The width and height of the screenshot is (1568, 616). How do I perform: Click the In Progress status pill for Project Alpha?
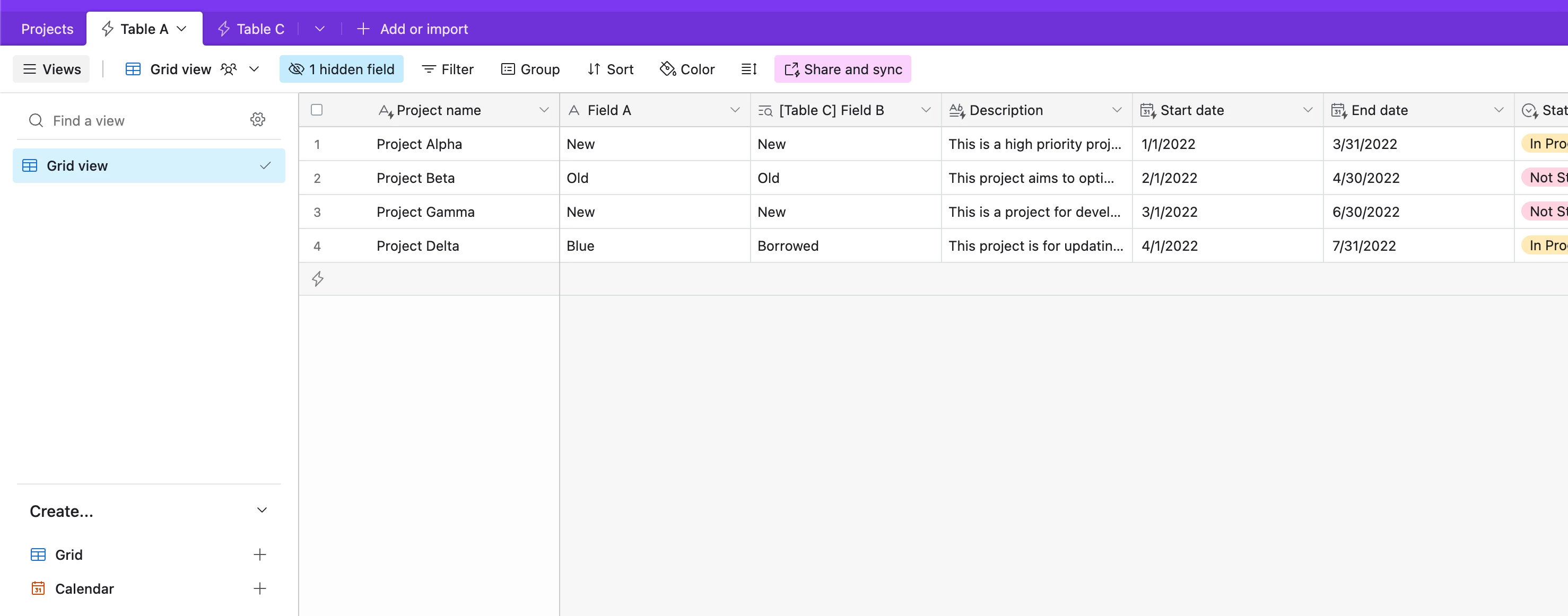[1544, 144]
